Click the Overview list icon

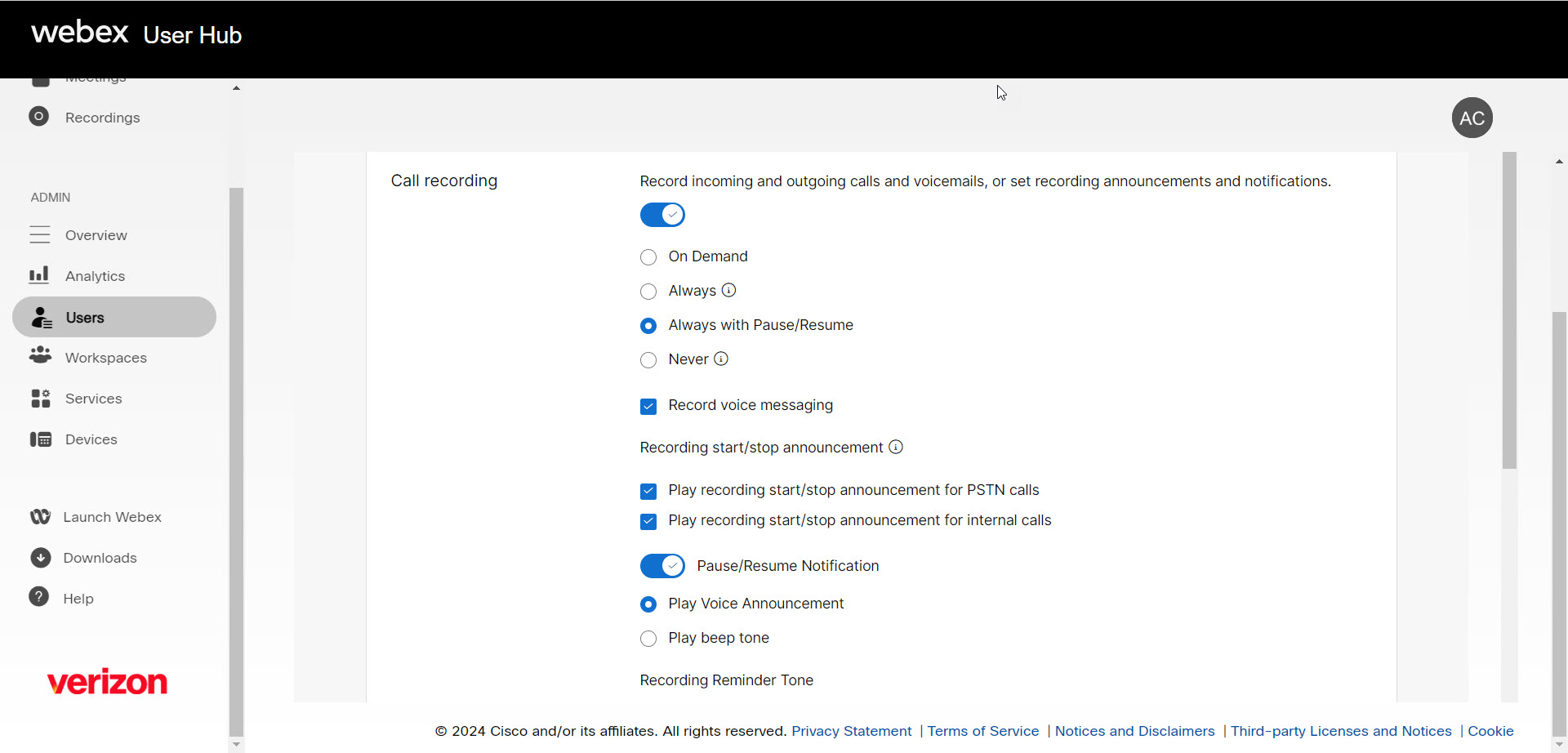click(39, 235)
